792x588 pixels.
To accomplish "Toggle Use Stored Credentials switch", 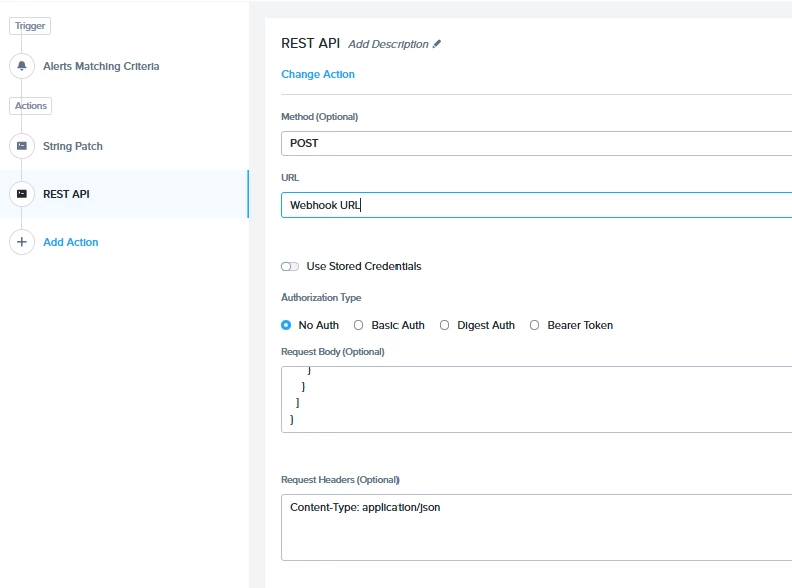I will (x=290, y=267).
